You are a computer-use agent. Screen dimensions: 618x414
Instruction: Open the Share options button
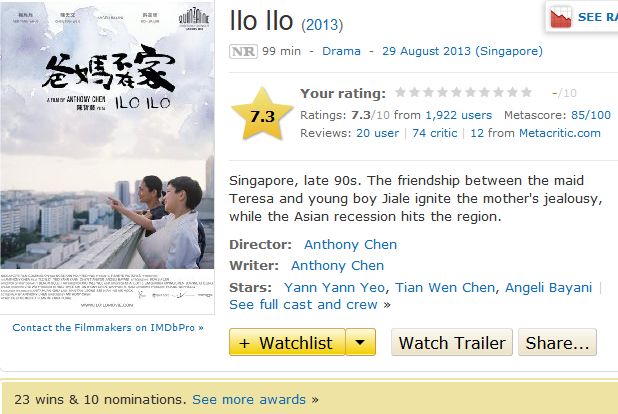point(557,343)
